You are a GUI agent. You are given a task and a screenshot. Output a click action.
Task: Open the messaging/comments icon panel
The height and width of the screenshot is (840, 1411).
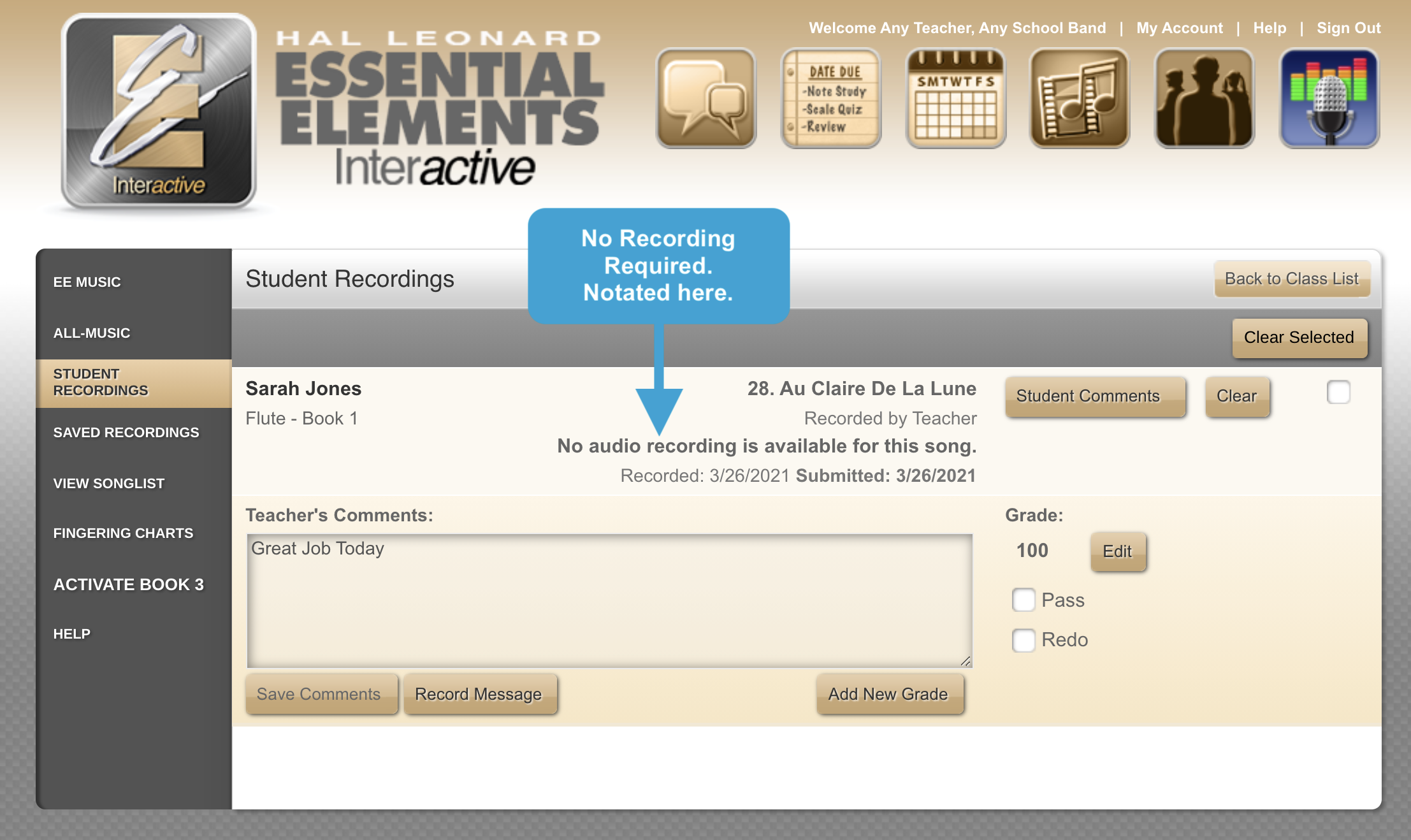click(x=705, y=100)
